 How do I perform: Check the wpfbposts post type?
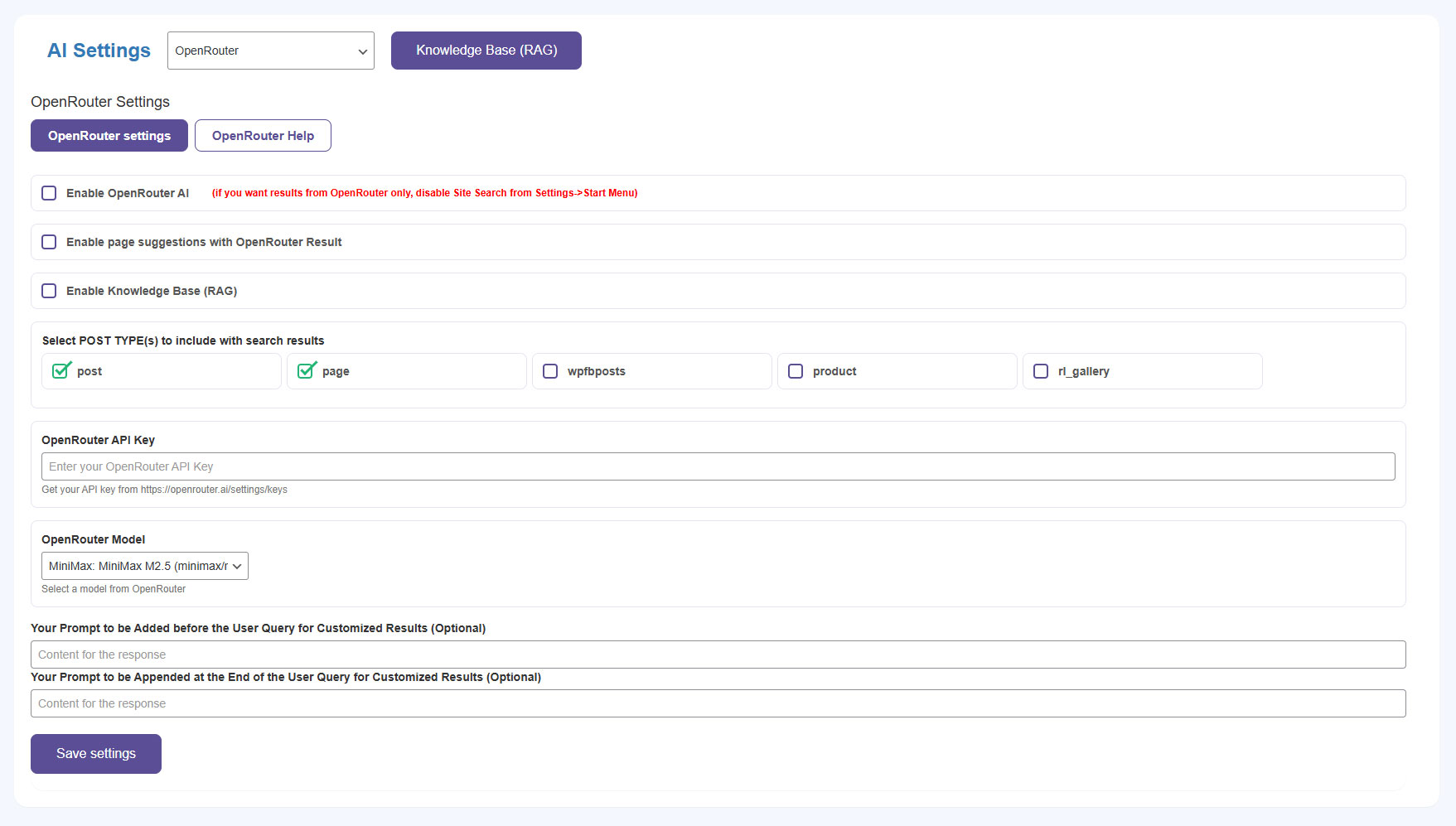[550, 371]
